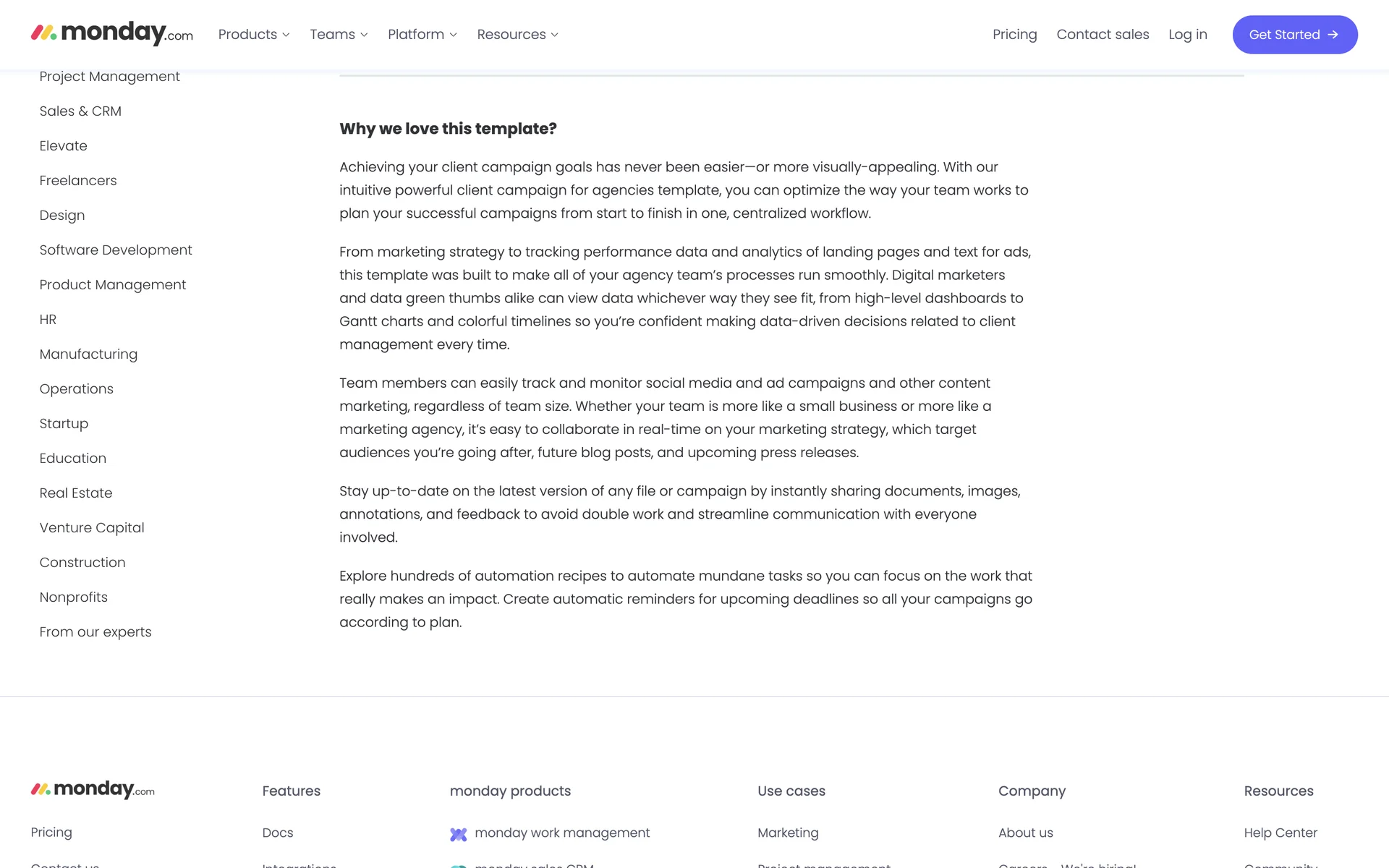Select From our experts category
The height and width of the screenshot is (868, 1389).
point(95,632)
